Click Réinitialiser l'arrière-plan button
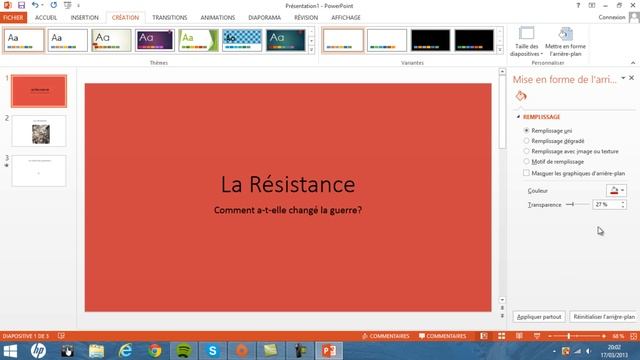Viewport: 640px width, 360px height. [x=604, y=317]
